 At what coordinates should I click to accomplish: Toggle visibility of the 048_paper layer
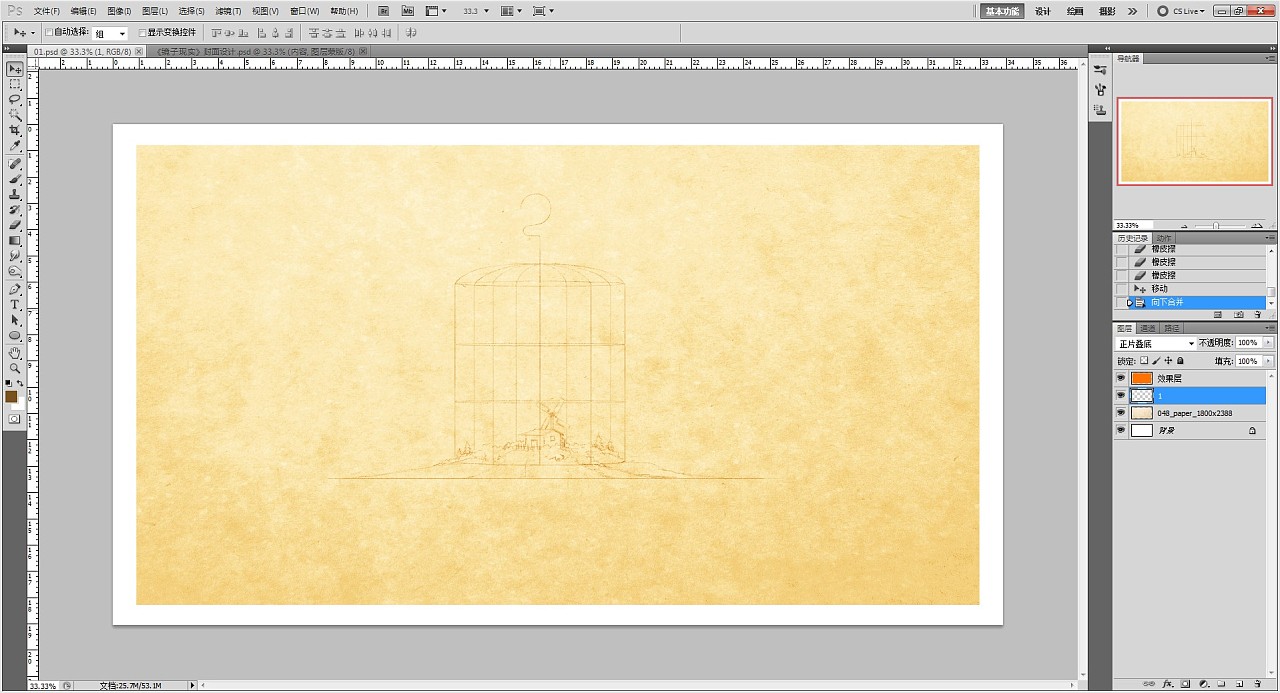(x=1121, y=412)
